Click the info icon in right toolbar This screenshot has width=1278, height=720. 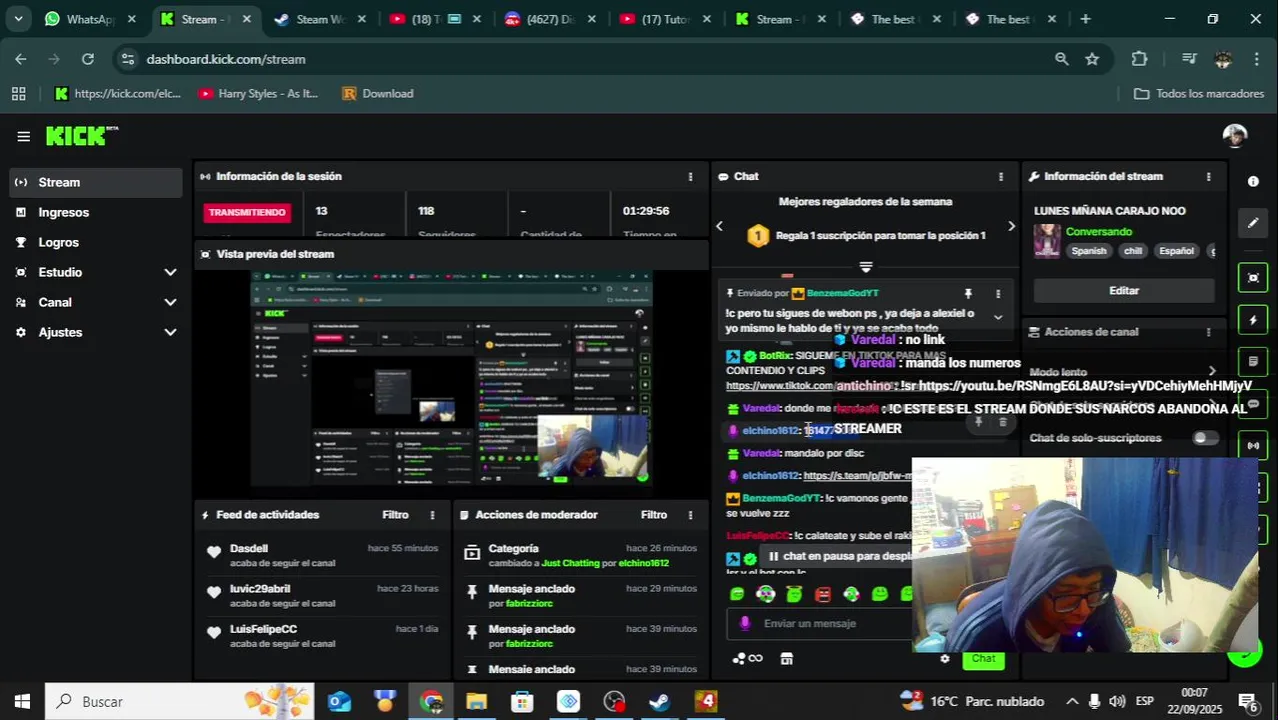(1253, 182)
